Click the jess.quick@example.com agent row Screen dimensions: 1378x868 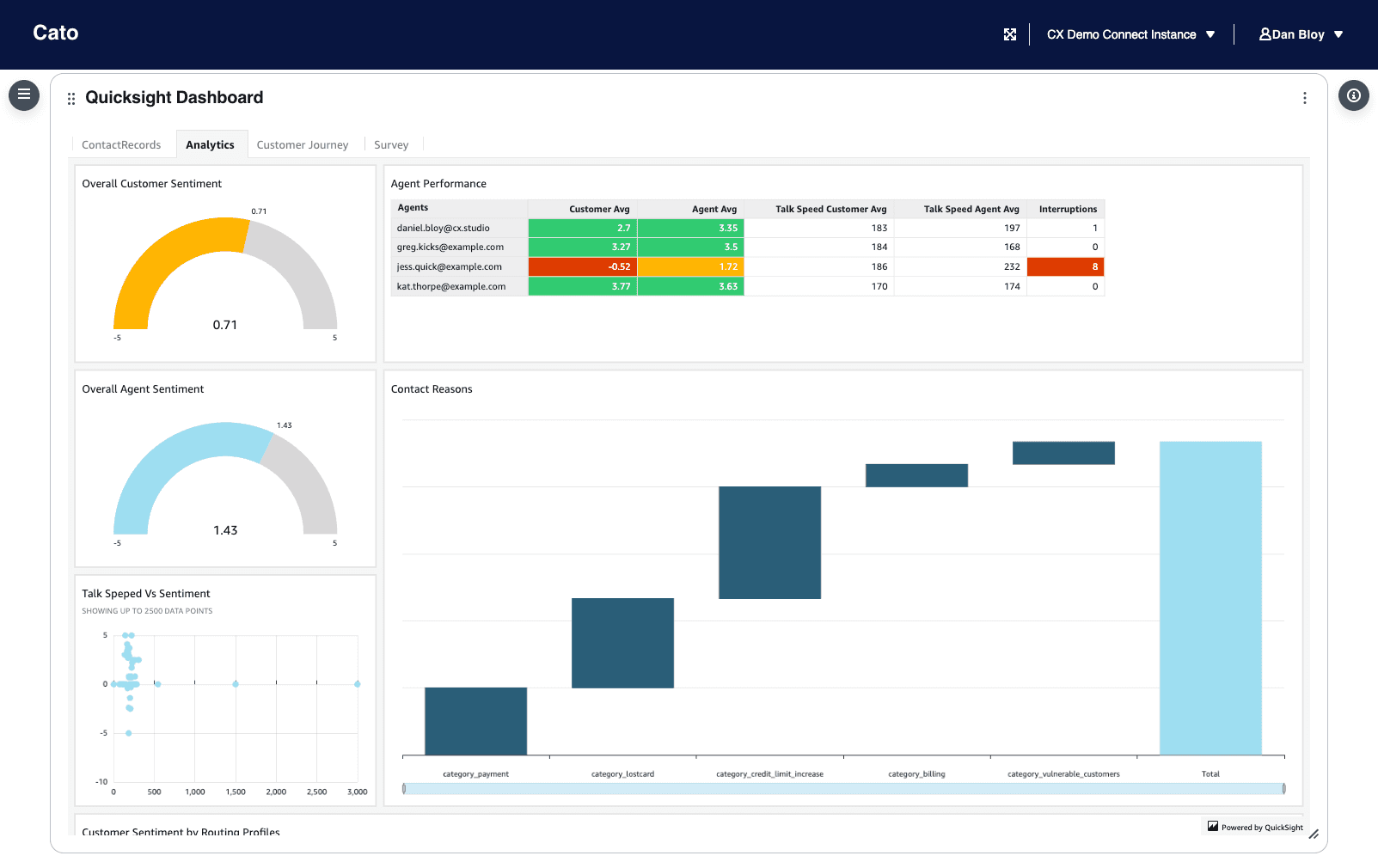click(x=450, y=266)
